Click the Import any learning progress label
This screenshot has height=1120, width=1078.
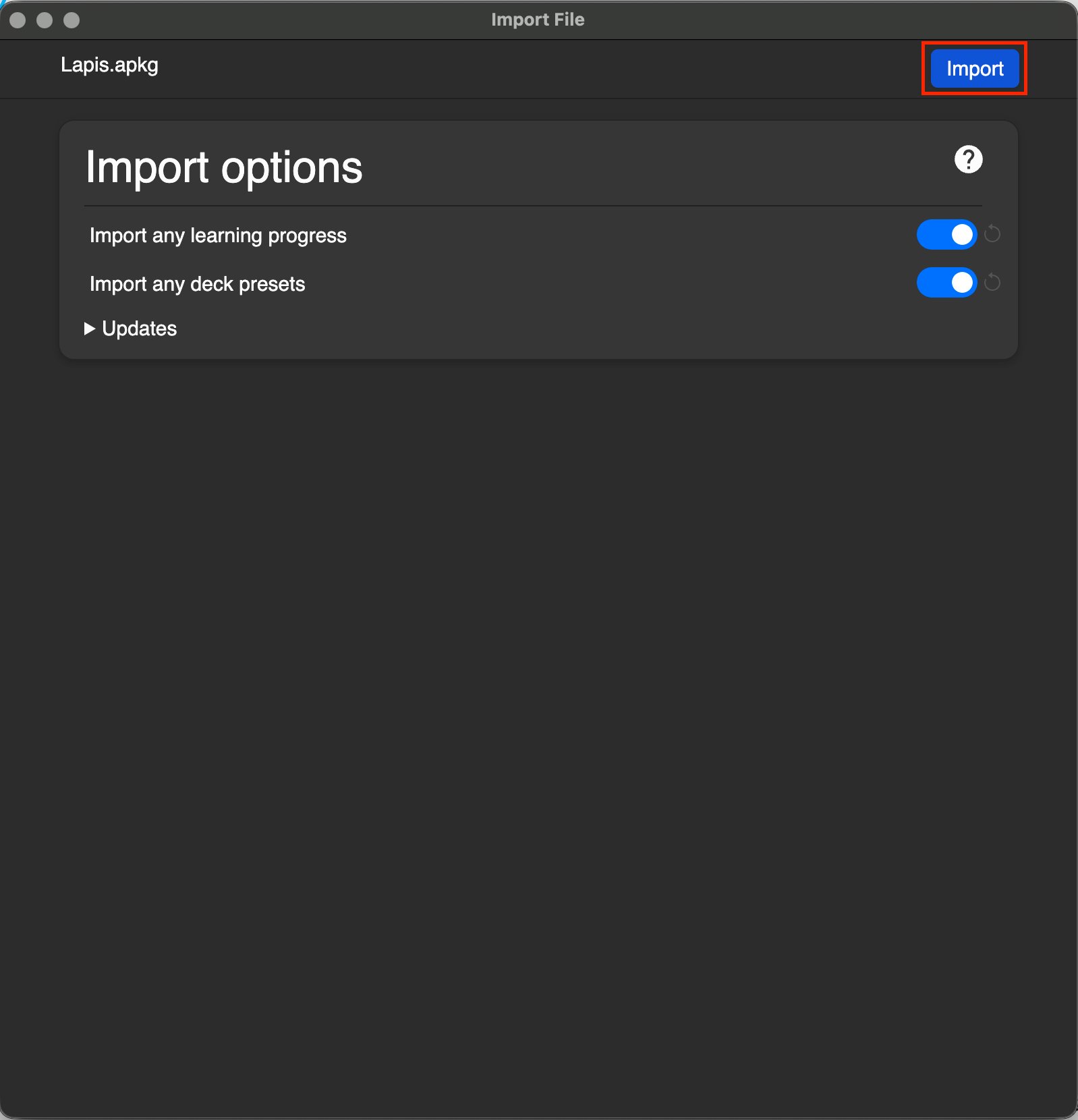coord(218,235)
